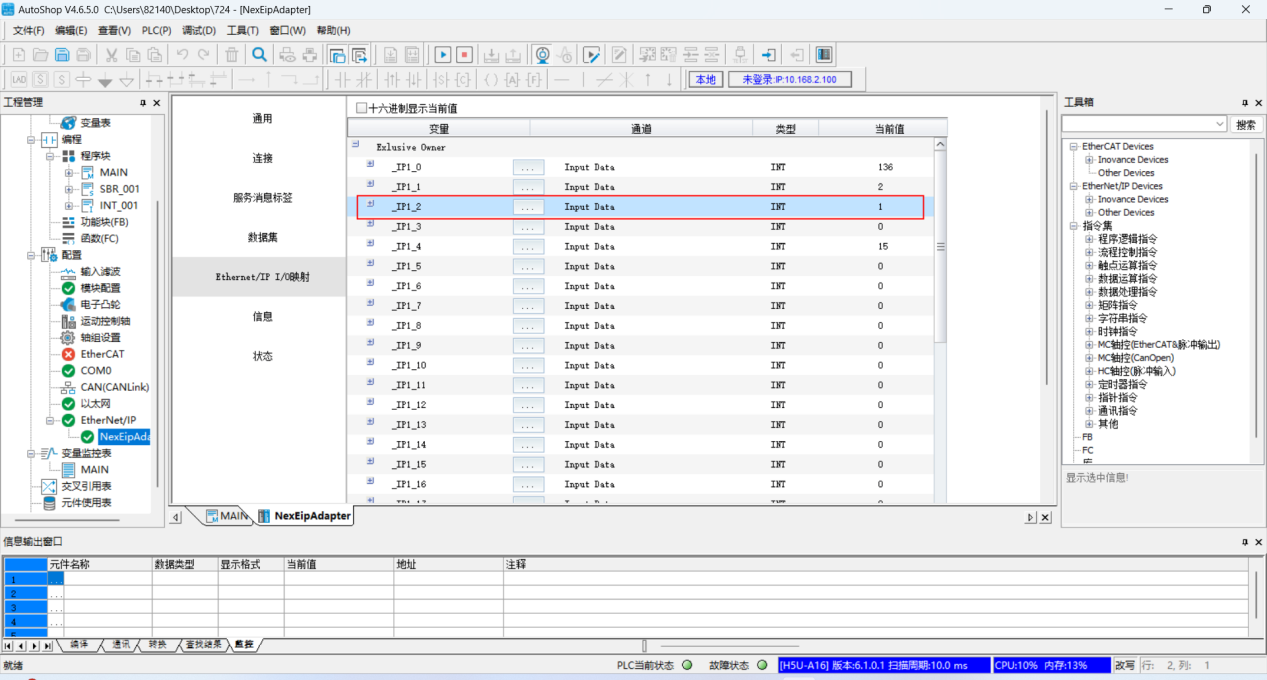
Task: Open EtherCAT config with red error icon
Action: coord(102,354)
